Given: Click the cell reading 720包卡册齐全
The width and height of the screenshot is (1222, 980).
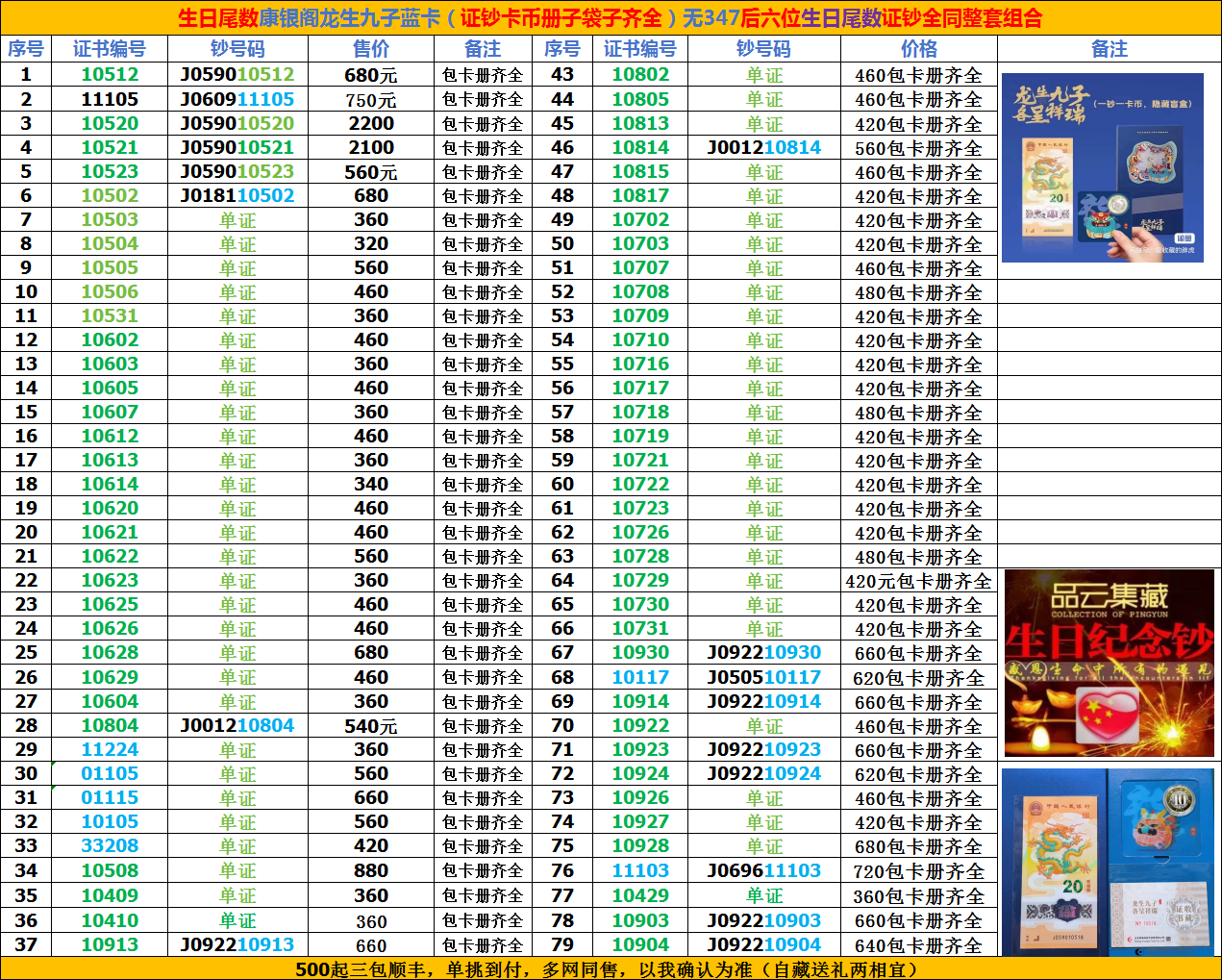Looking at the screenshot, I should pyautogui.click(x=918, y=870).
